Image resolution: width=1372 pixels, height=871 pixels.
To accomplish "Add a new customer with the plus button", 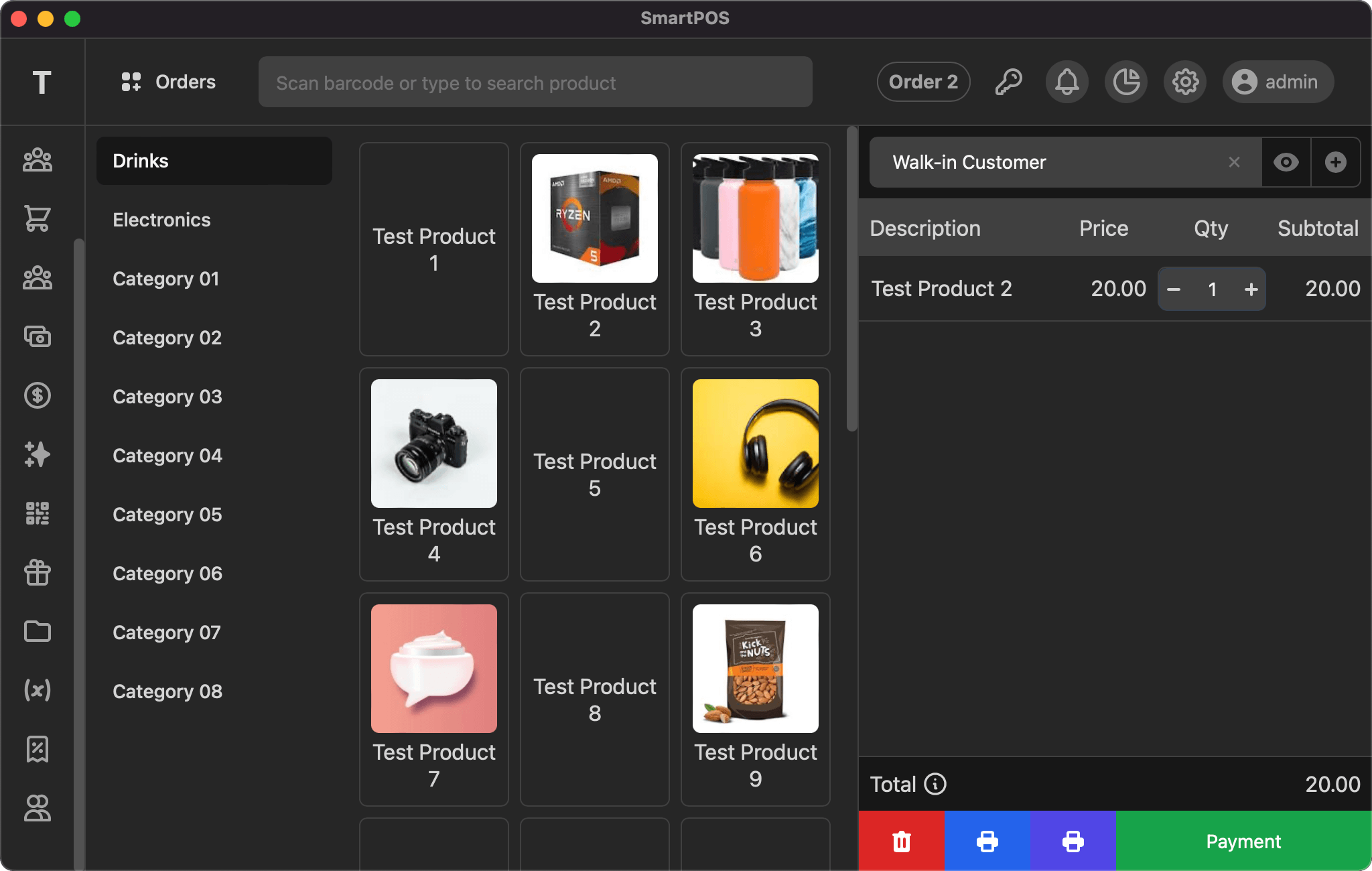I will (x=1335, y=162).
